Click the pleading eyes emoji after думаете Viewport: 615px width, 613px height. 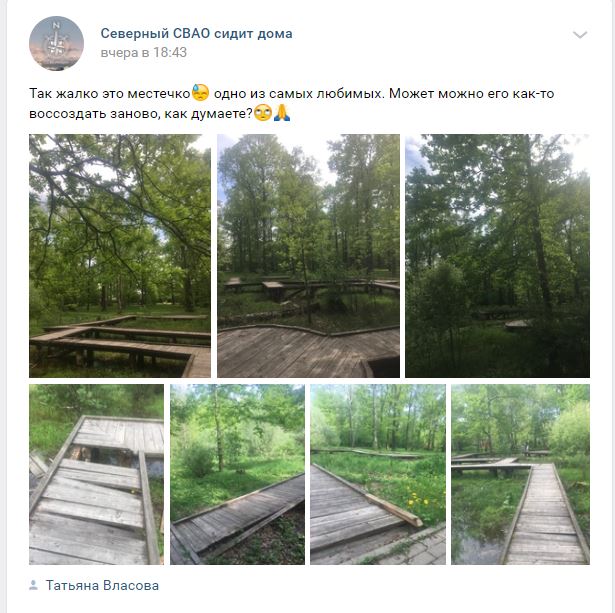[263, 113]
